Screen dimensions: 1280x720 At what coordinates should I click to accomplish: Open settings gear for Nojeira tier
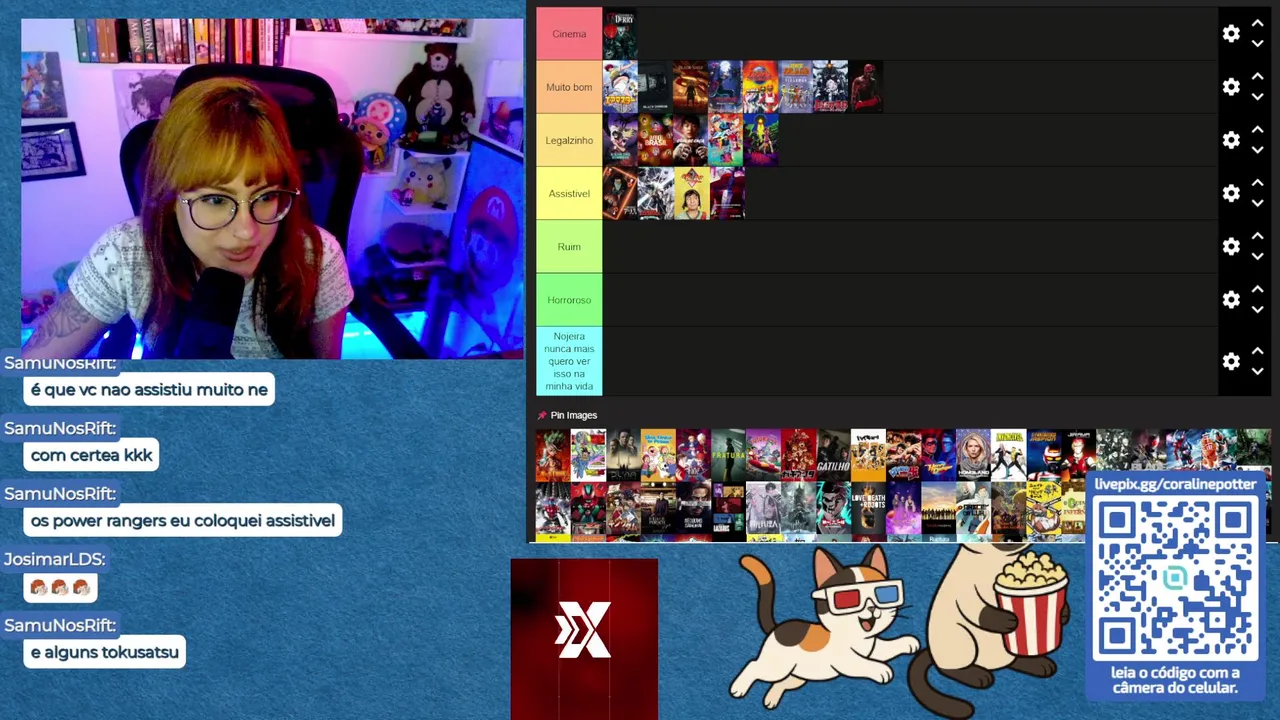(1231, 361)
